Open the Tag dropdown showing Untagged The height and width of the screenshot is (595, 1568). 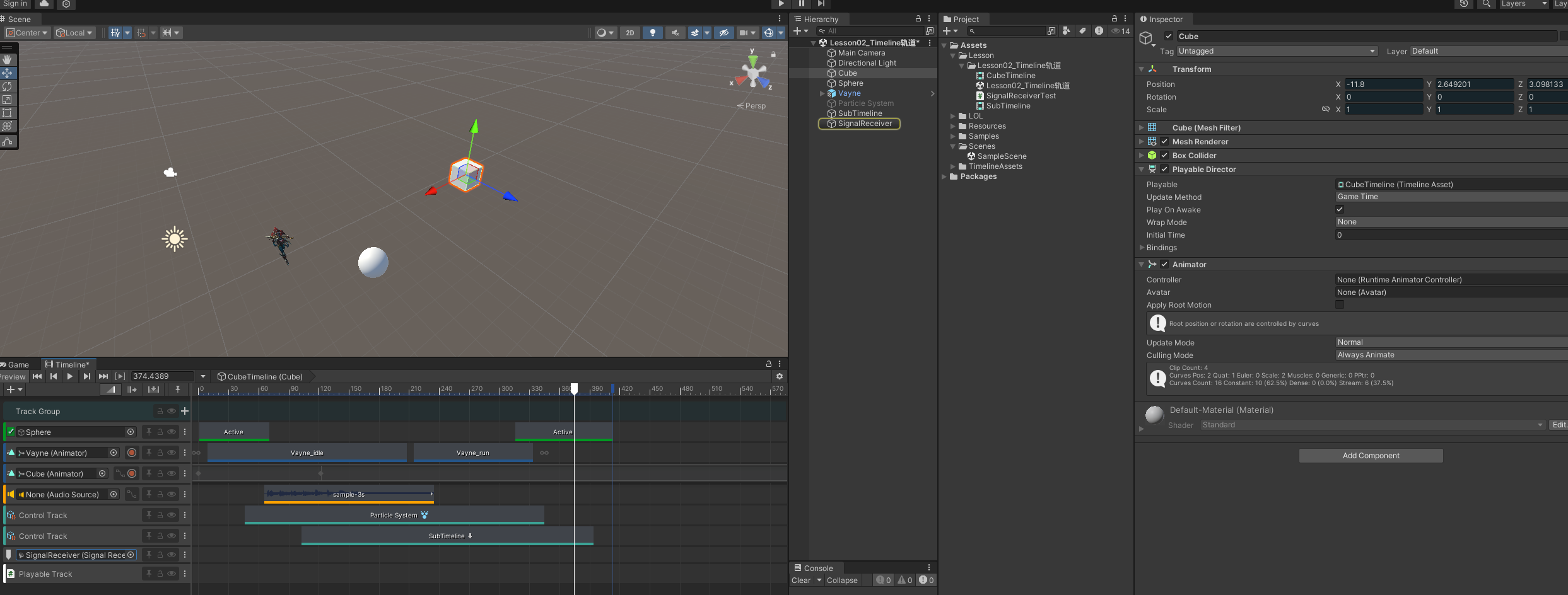click(1277, 51)
